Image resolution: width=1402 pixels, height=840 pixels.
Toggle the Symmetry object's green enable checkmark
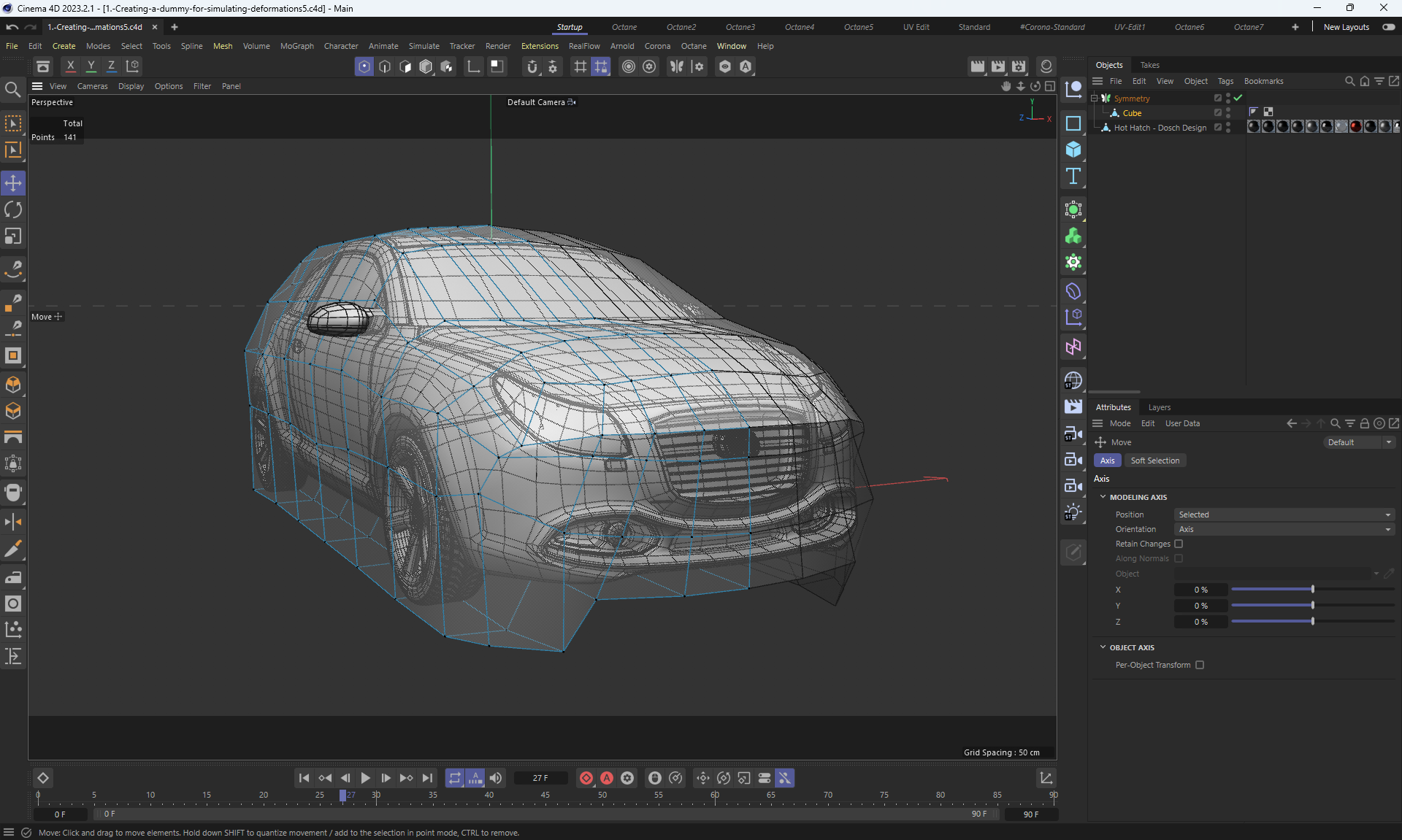click(x=1238, y=98)
